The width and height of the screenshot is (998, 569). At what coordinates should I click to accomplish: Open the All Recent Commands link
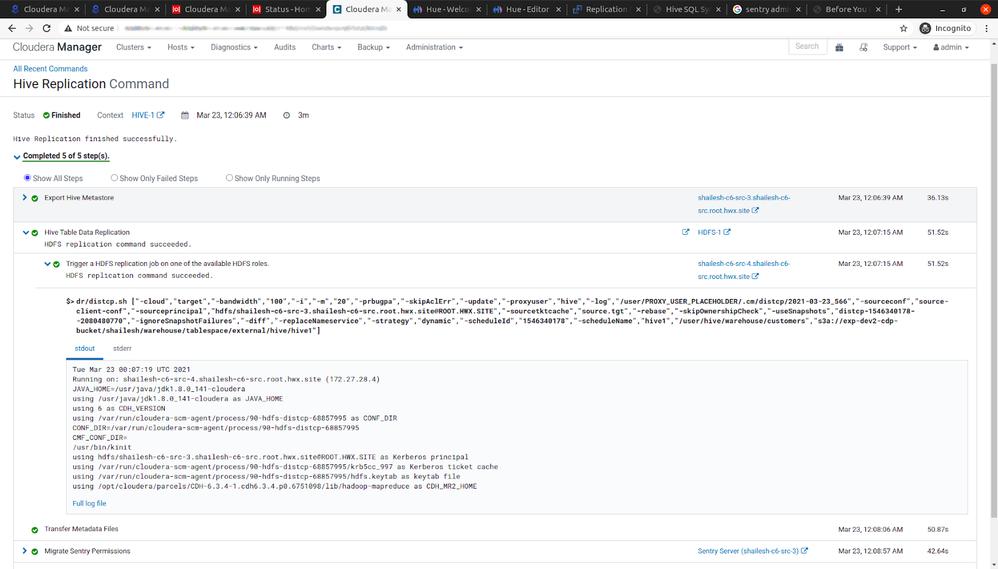pyautogui.click(x=50, y=69)
